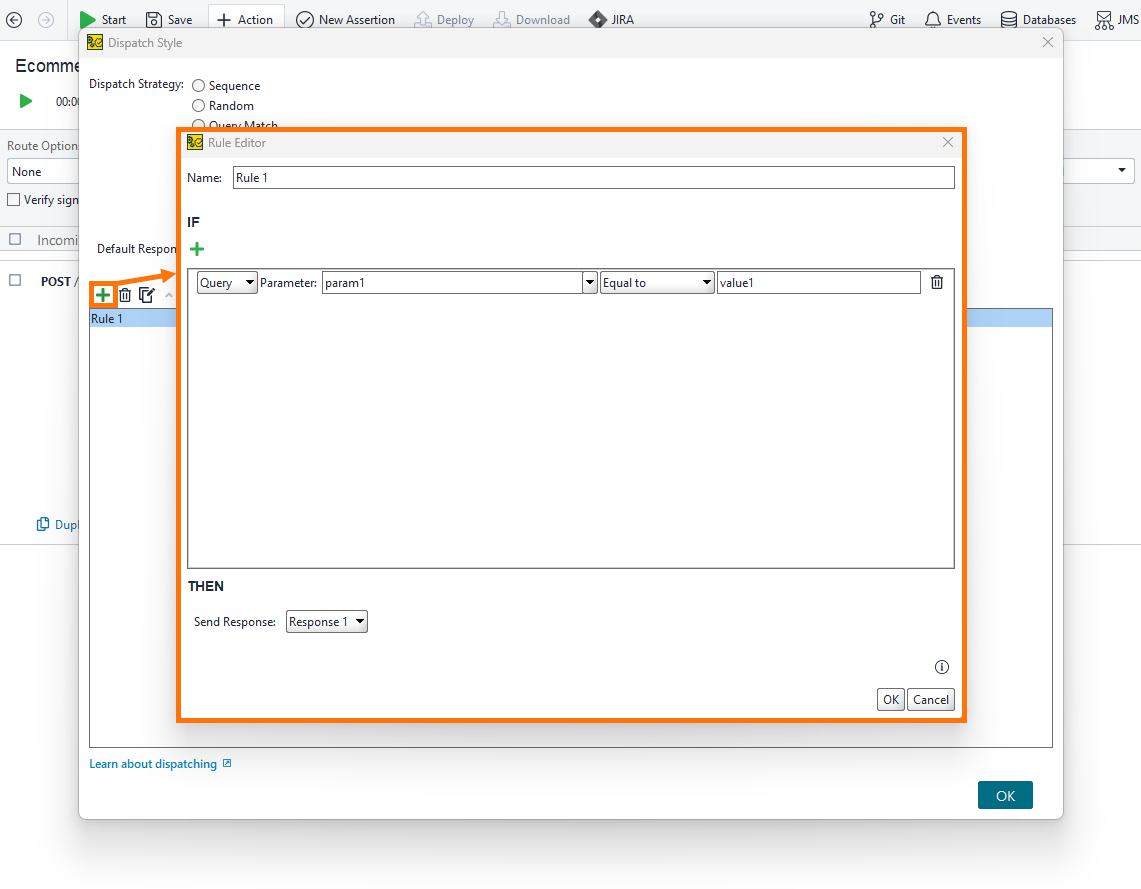This screenshot has width=1141, height=889.
Task: Choose the Query Match strategy
Action: [x=198, y=125]
